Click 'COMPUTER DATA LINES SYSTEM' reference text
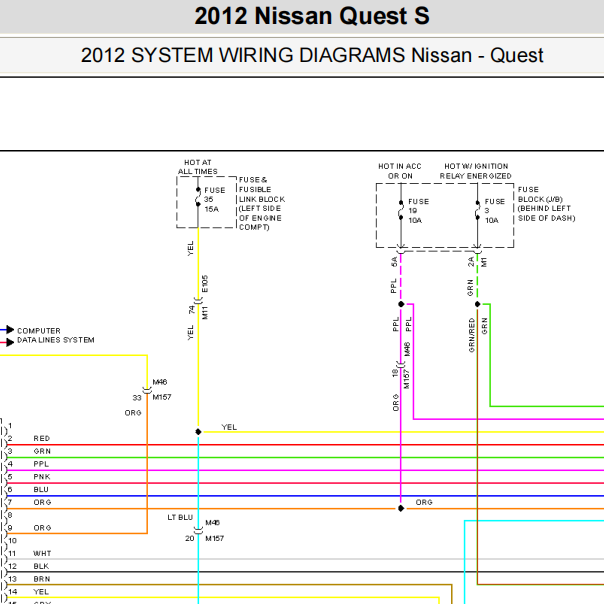 tap(55, 336)
